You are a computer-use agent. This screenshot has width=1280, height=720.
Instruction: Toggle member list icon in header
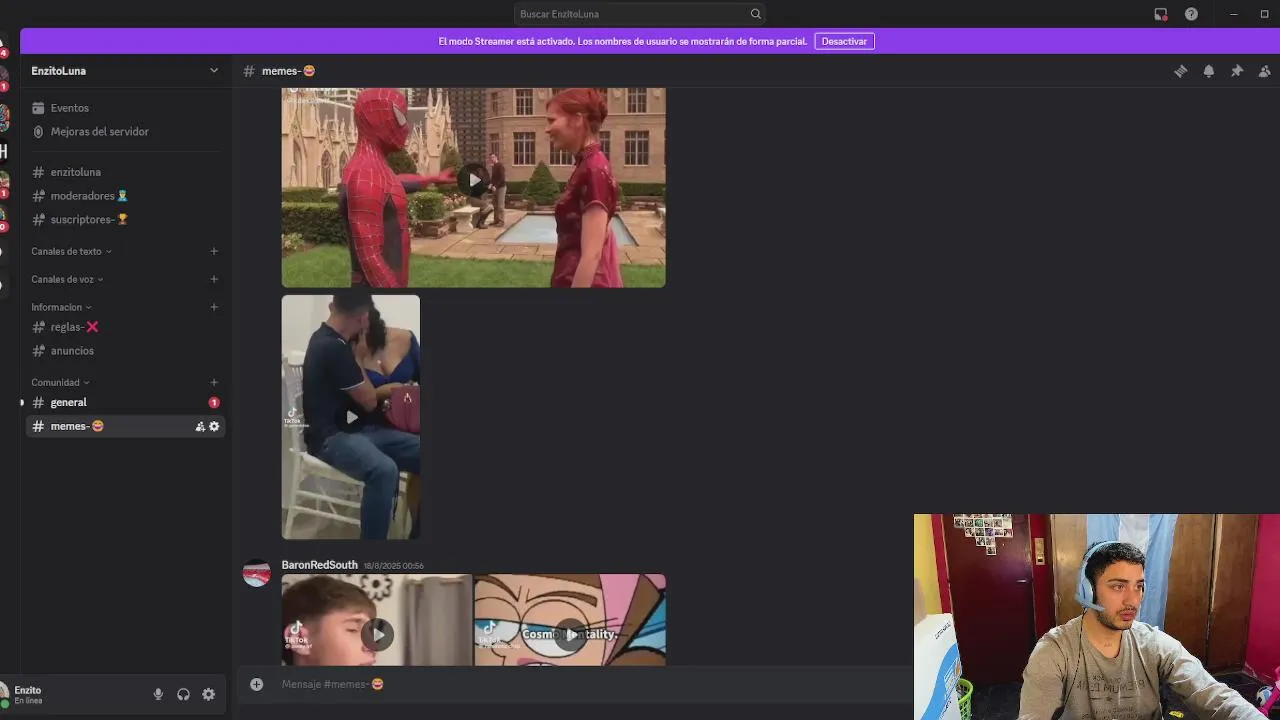click(x=1264, y=71)
